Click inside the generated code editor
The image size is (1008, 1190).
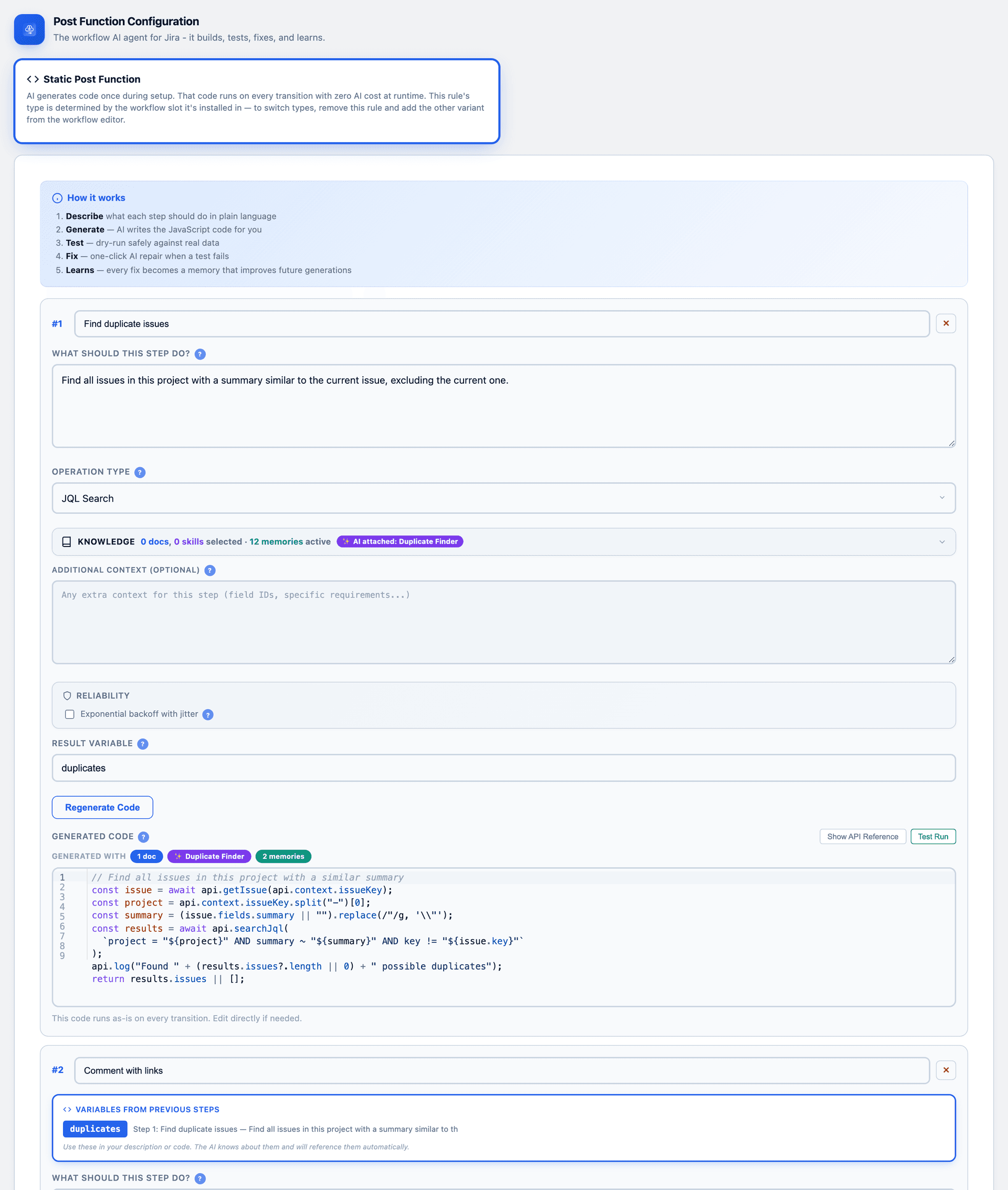(x=503, y=937)
